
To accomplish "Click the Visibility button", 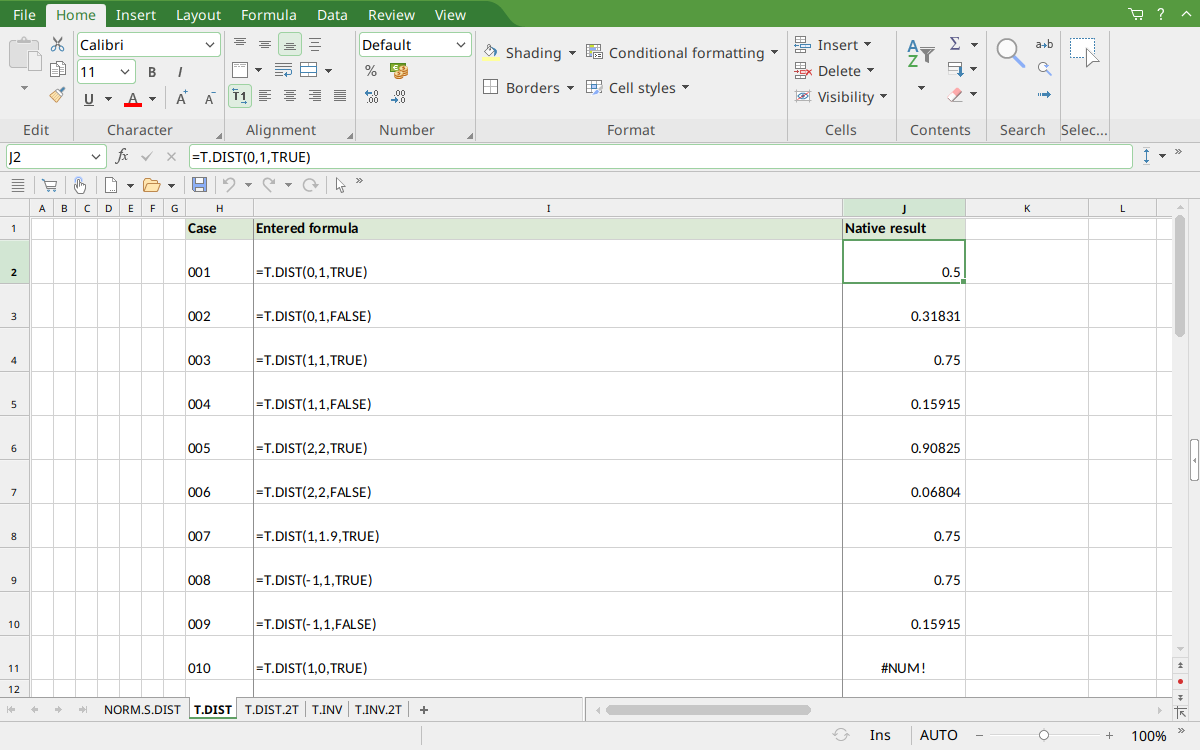I will coord(841,97).
